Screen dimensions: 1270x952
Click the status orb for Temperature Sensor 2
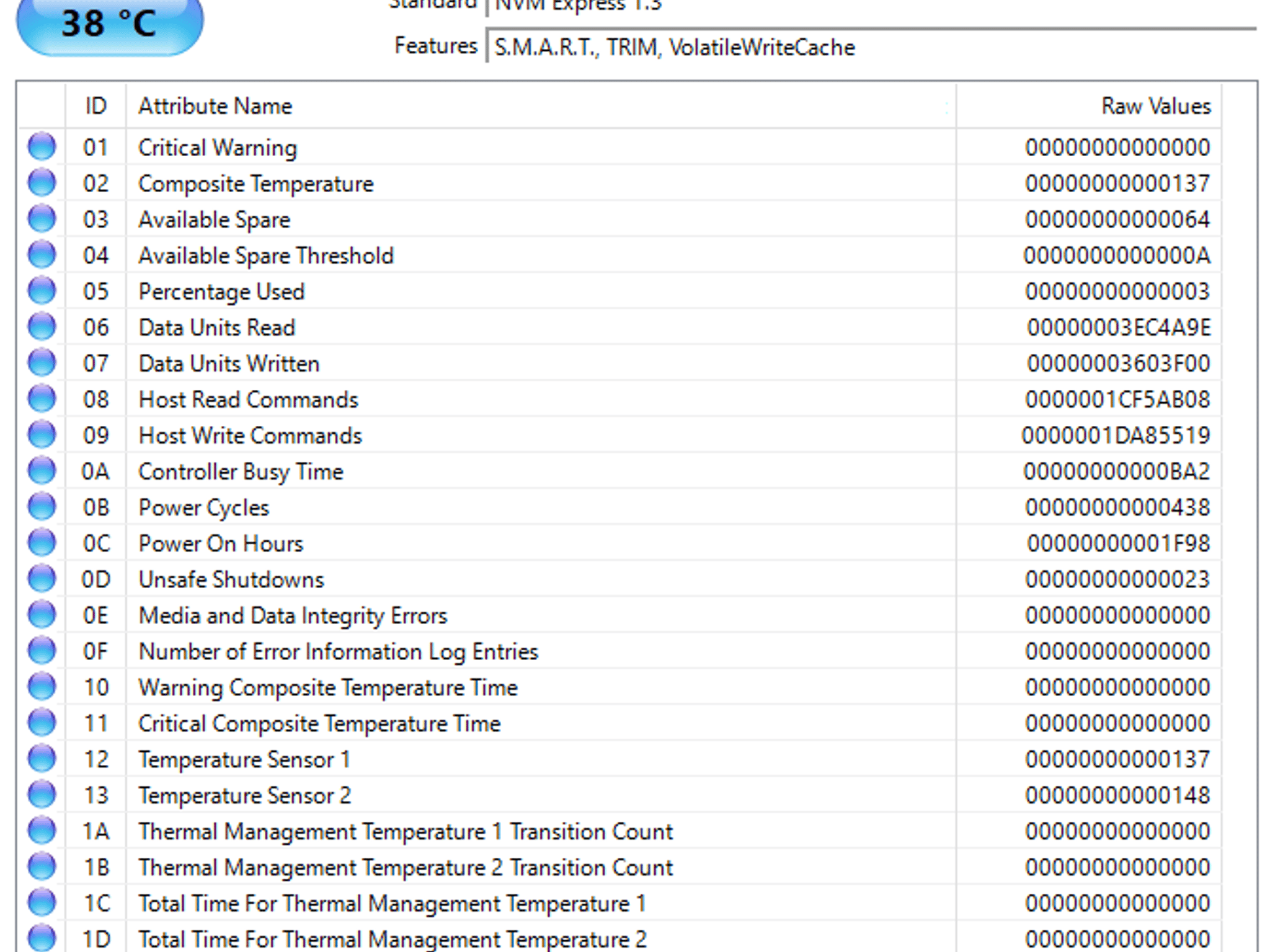[42, 794]
